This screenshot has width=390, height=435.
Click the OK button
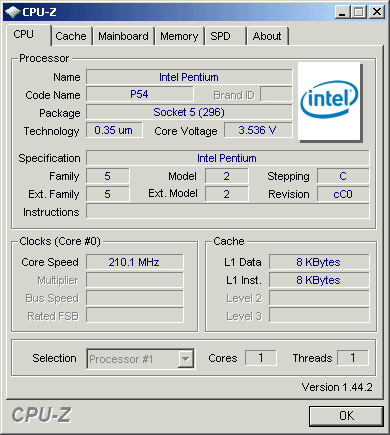346,416
